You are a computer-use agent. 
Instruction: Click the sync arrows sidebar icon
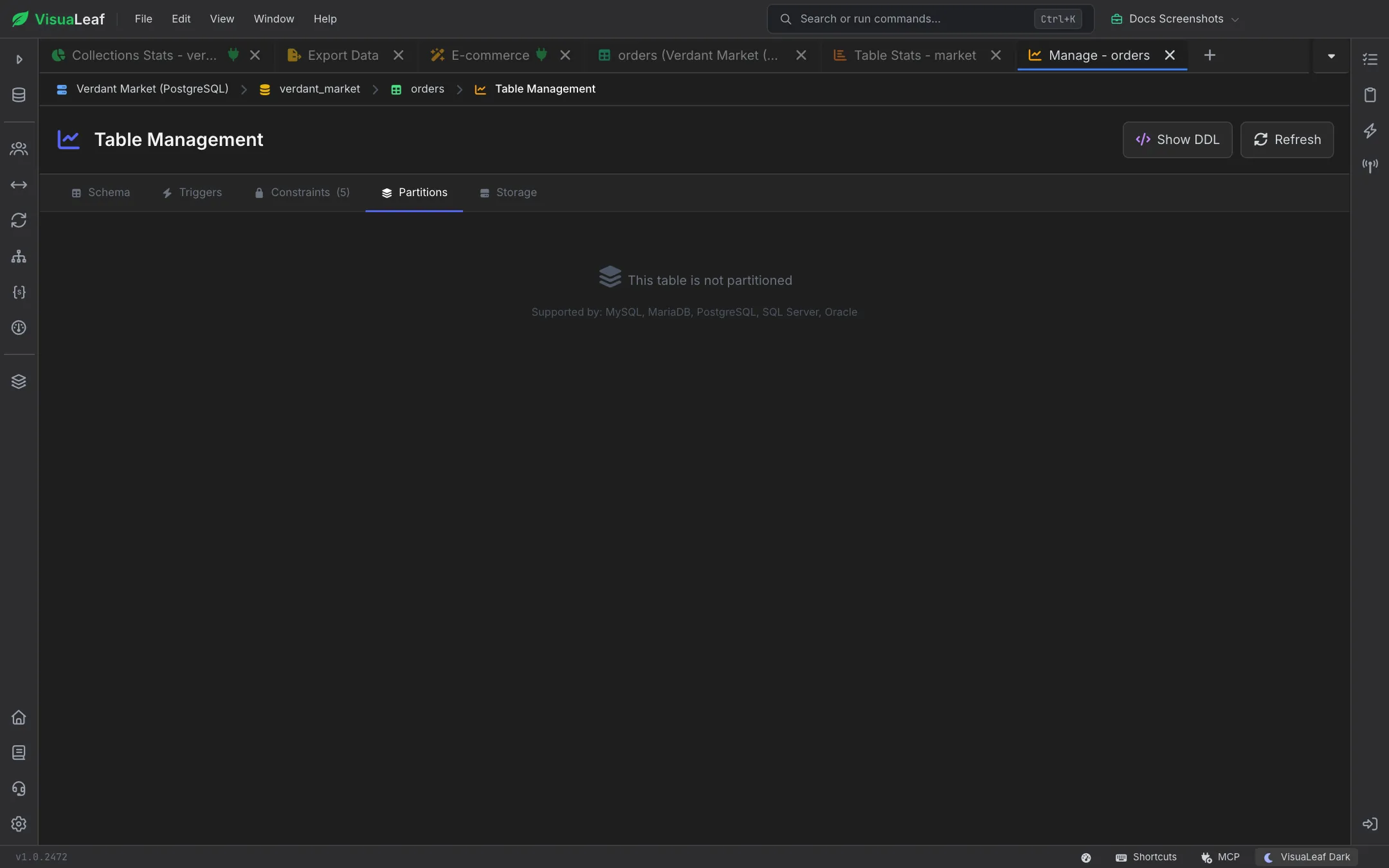pos(19,221)
